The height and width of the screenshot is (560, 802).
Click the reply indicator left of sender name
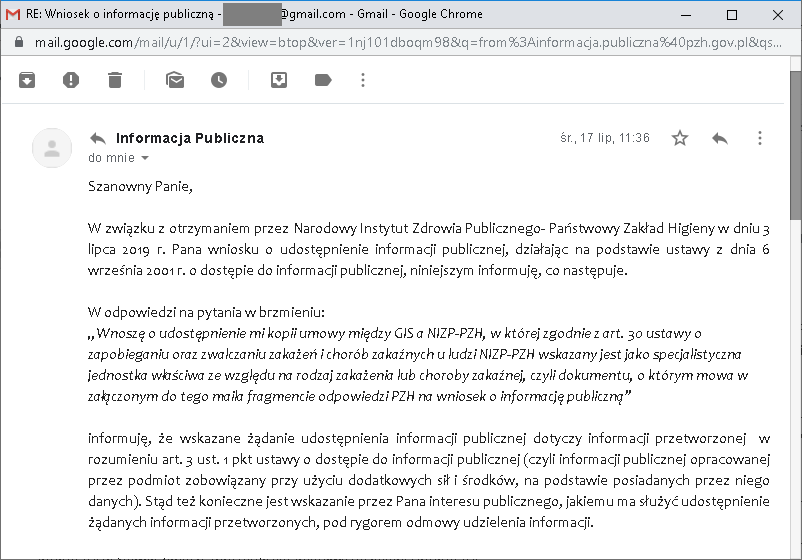pos(98,138)
